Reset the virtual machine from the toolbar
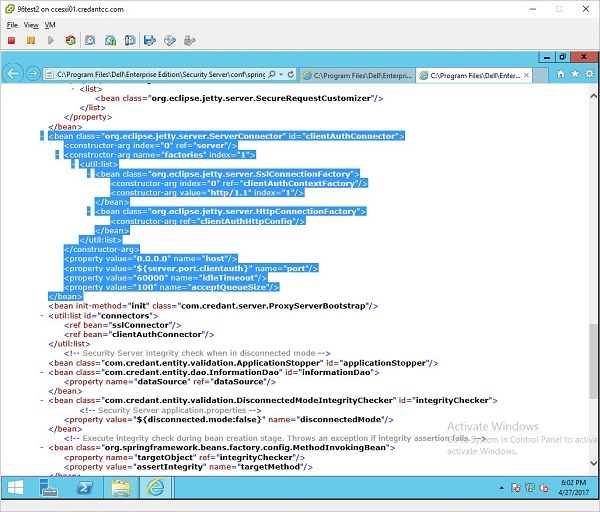Image resolution: width=600 pixels, height=512 pixels. 69,41
